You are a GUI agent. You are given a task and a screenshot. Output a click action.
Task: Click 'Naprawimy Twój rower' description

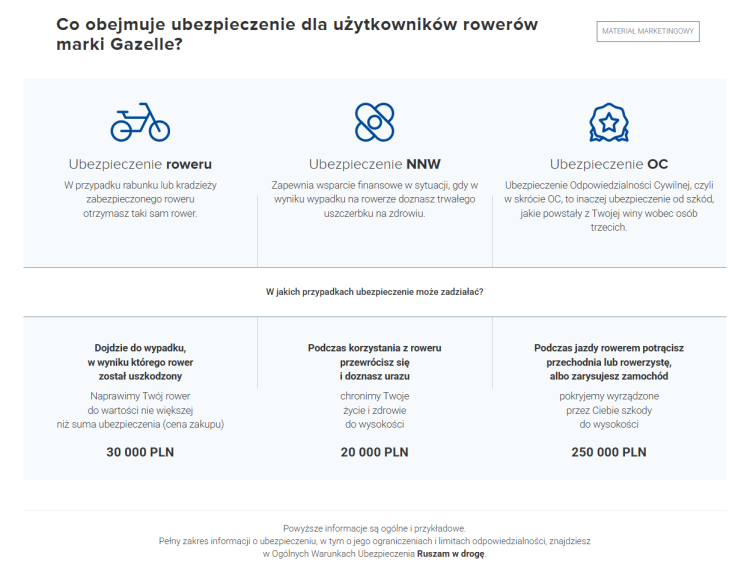coord(140,410)
